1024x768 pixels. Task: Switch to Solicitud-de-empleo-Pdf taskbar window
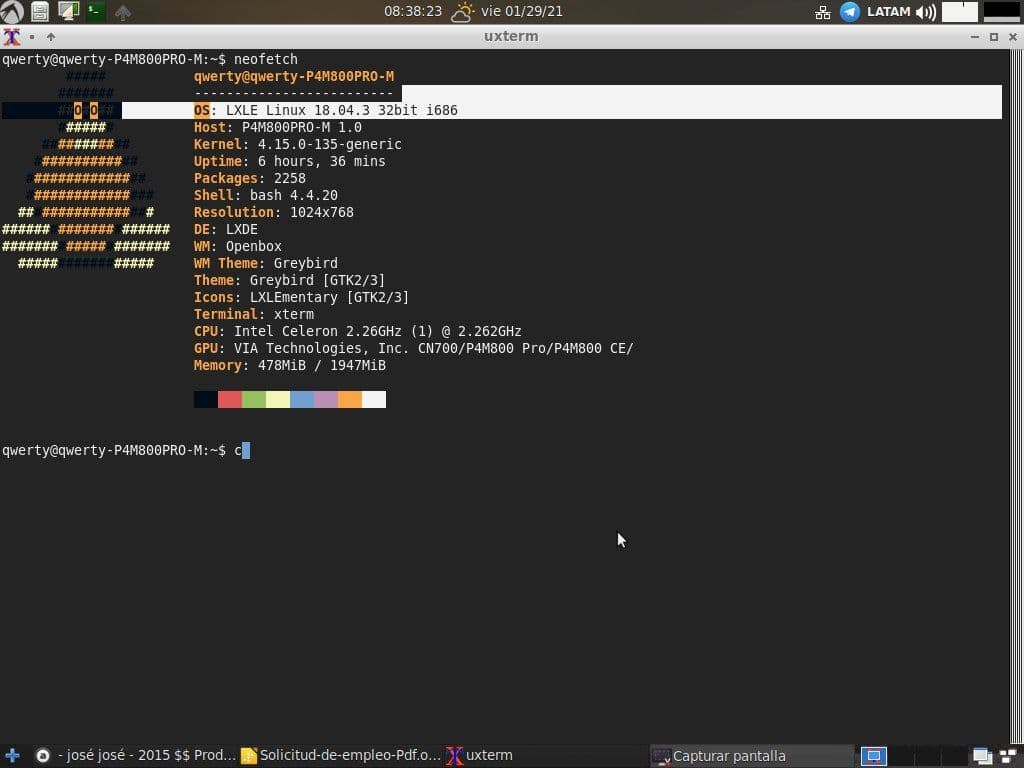click(340, 756)
